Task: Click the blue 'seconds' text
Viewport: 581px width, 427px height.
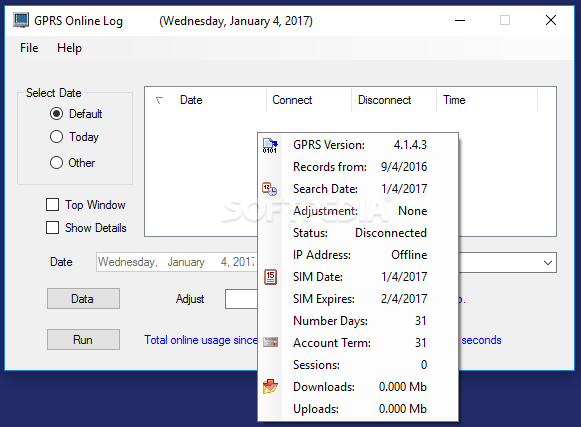Action: [481, 340]
